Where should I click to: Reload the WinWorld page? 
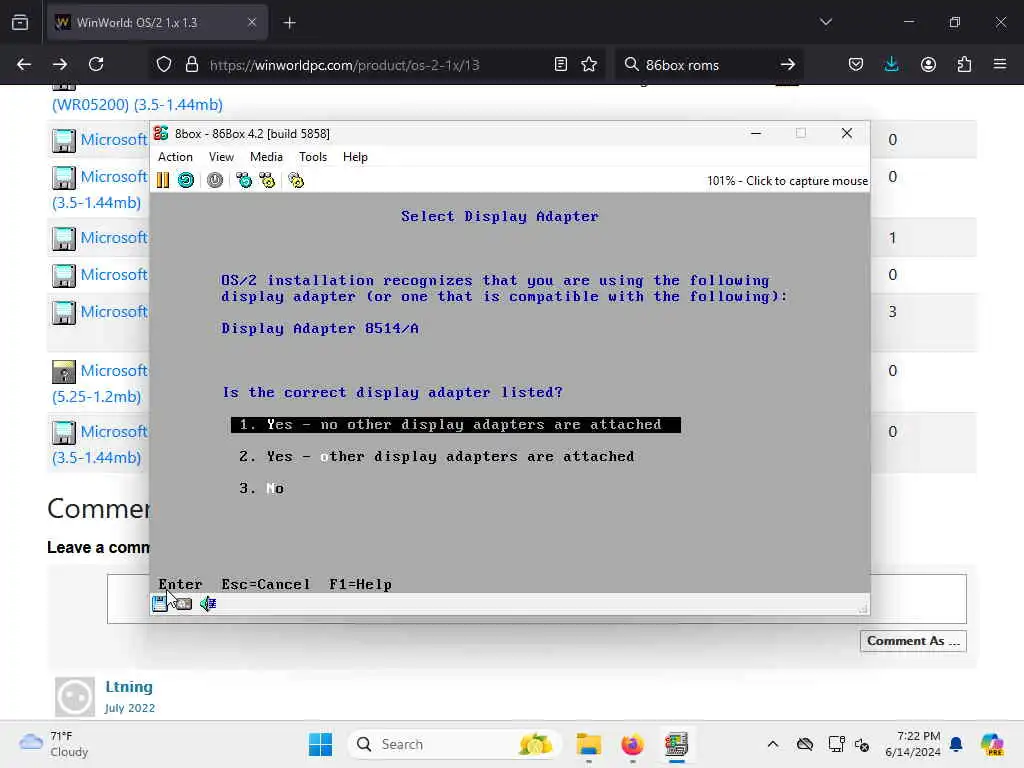click(x=96, y=65)
